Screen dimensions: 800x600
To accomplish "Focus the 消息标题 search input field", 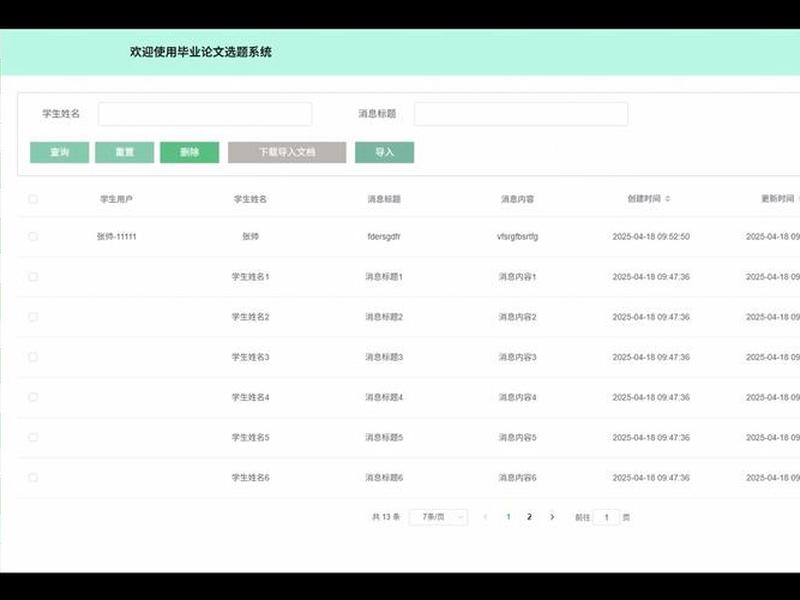I will point(521,114).
